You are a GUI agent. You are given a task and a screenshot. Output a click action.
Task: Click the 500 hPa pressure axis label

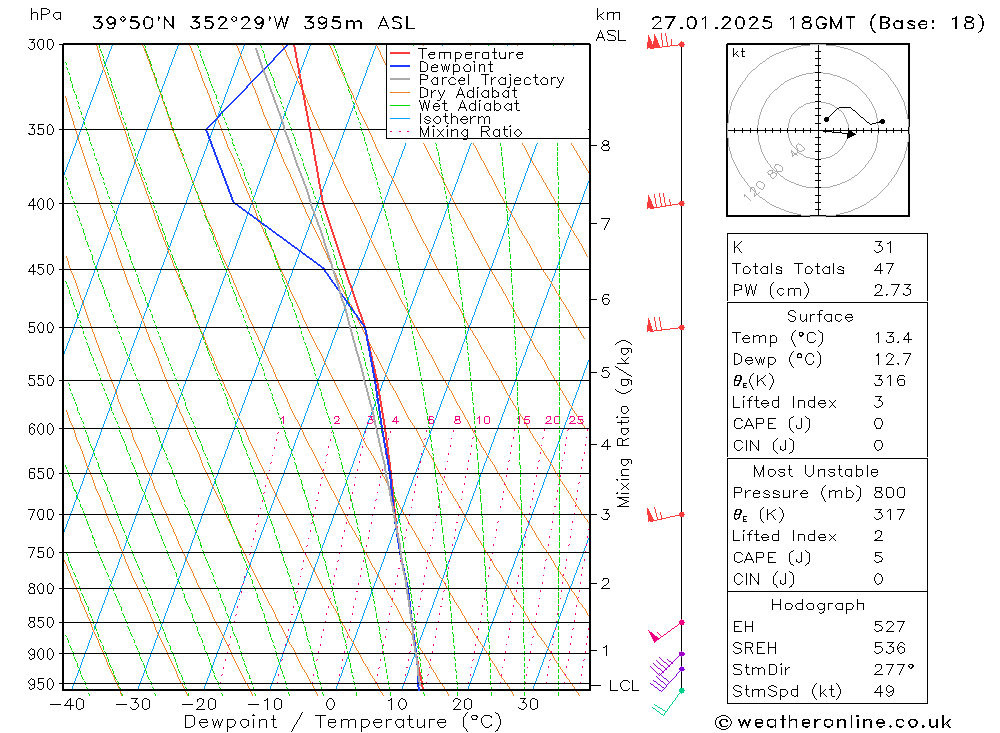(x=41, y=328)
